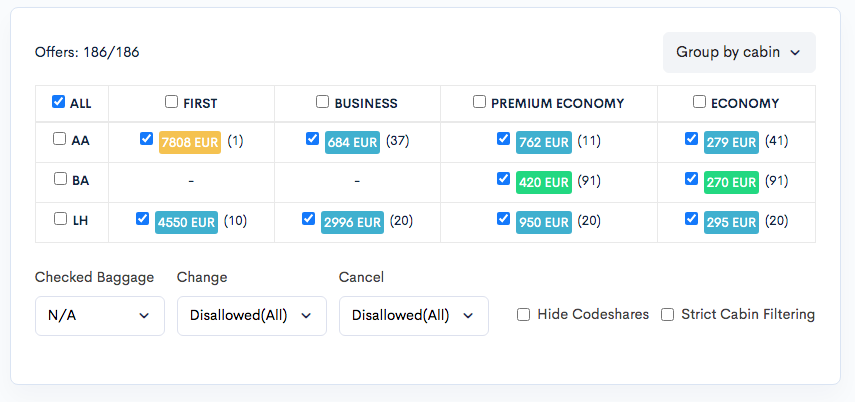Click the orange 7808 EUR price badge
855x402 pixels.
[x=190, y=142]
